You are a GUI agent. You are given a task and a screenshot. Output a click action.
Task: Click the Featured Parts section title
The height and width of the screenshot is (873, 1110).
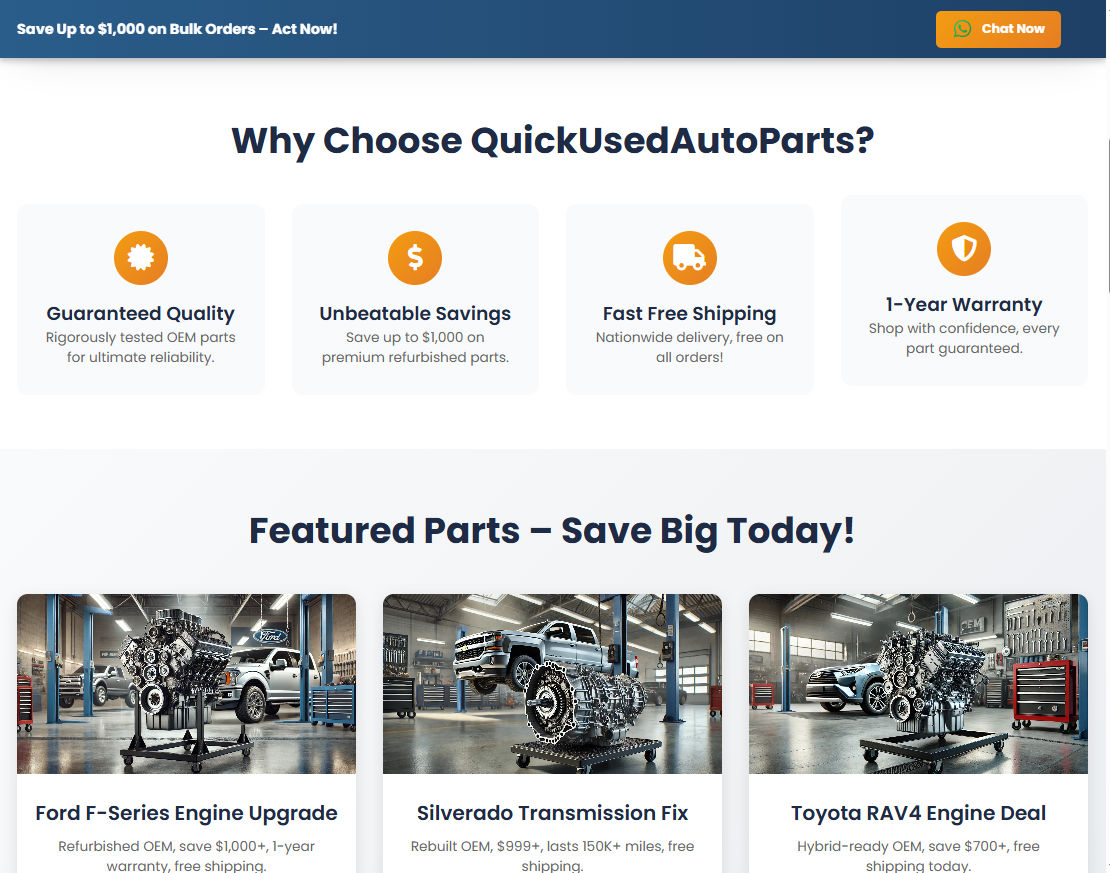coord(552,530)
